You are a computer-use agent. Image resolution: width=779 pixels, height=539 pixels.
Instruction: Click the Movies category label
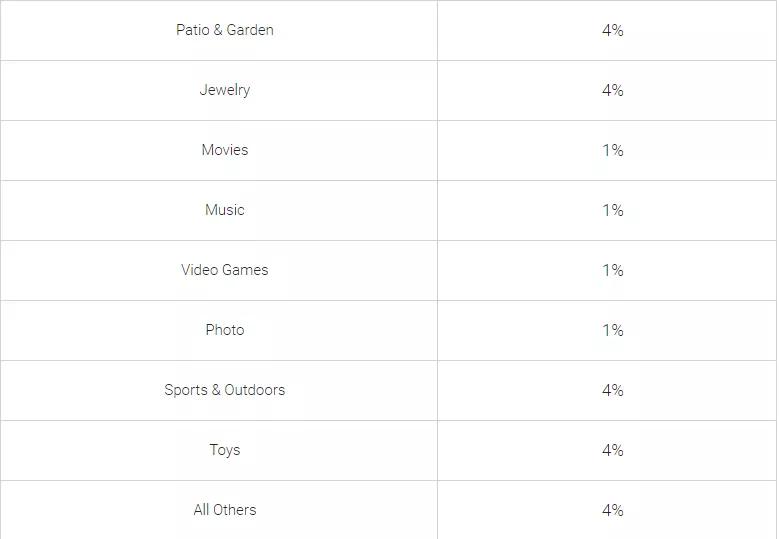point(224,150)
